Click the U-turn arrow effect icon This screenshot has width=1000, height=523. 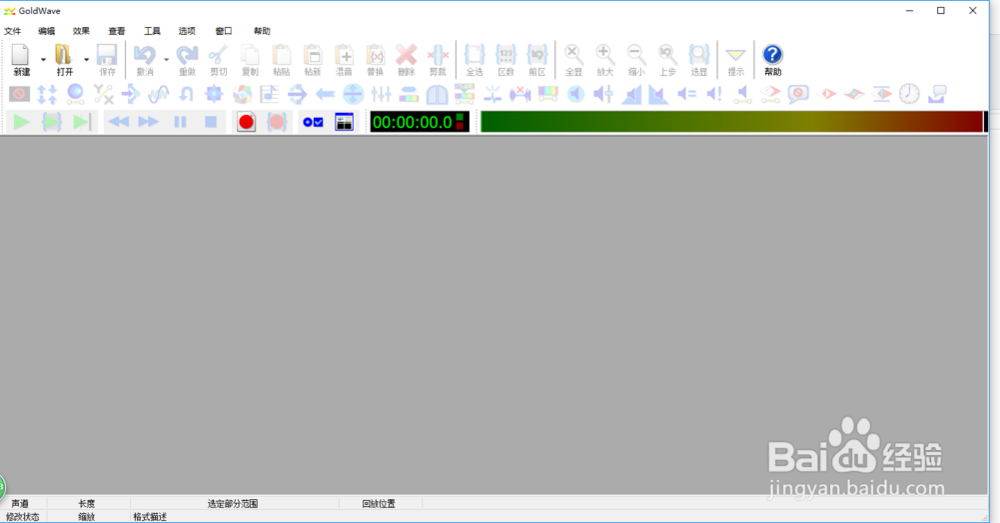tap(186, 94)
